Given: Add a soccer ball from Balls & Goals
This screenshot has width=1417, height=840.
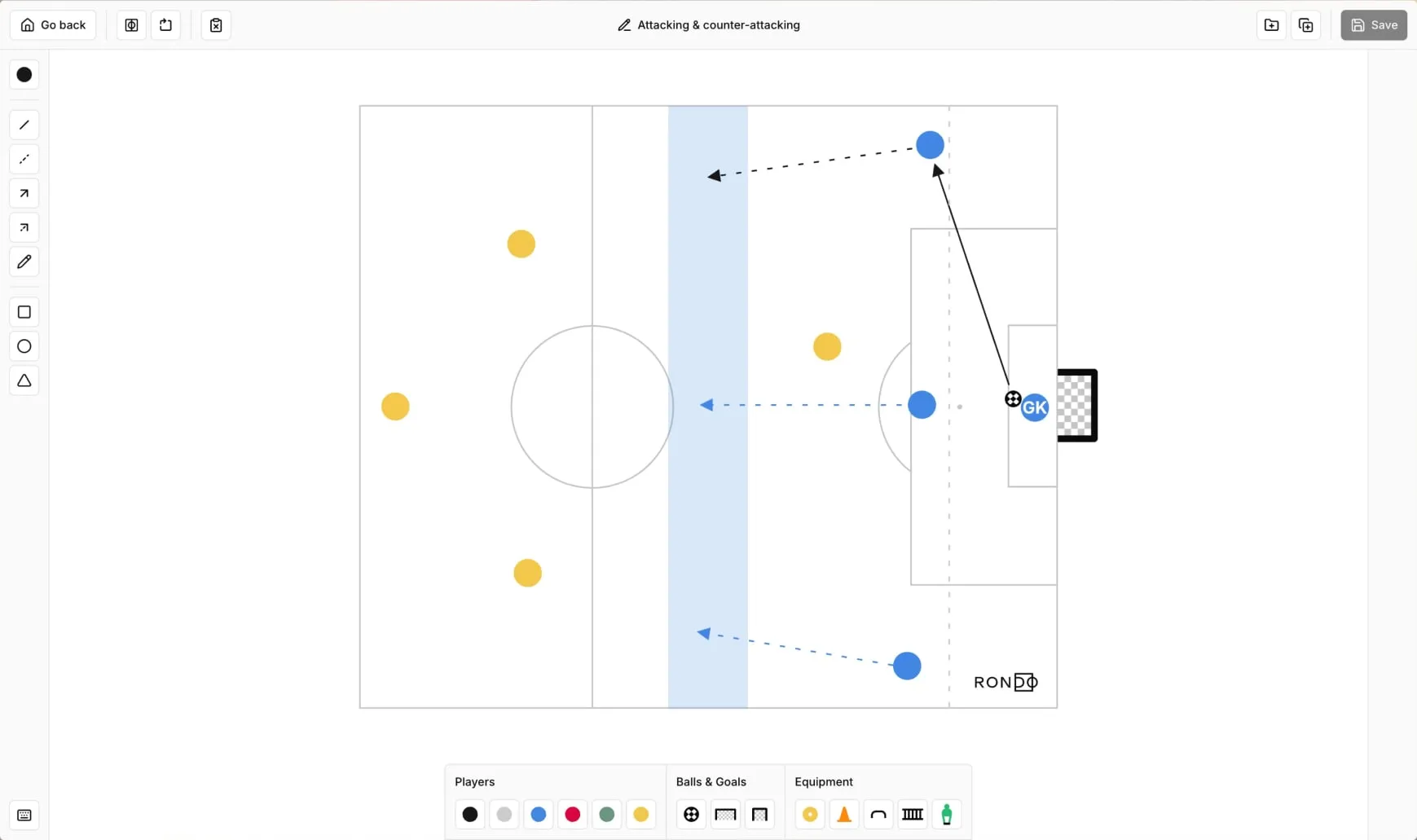Looking at the screenshot, I should point(691,814).
